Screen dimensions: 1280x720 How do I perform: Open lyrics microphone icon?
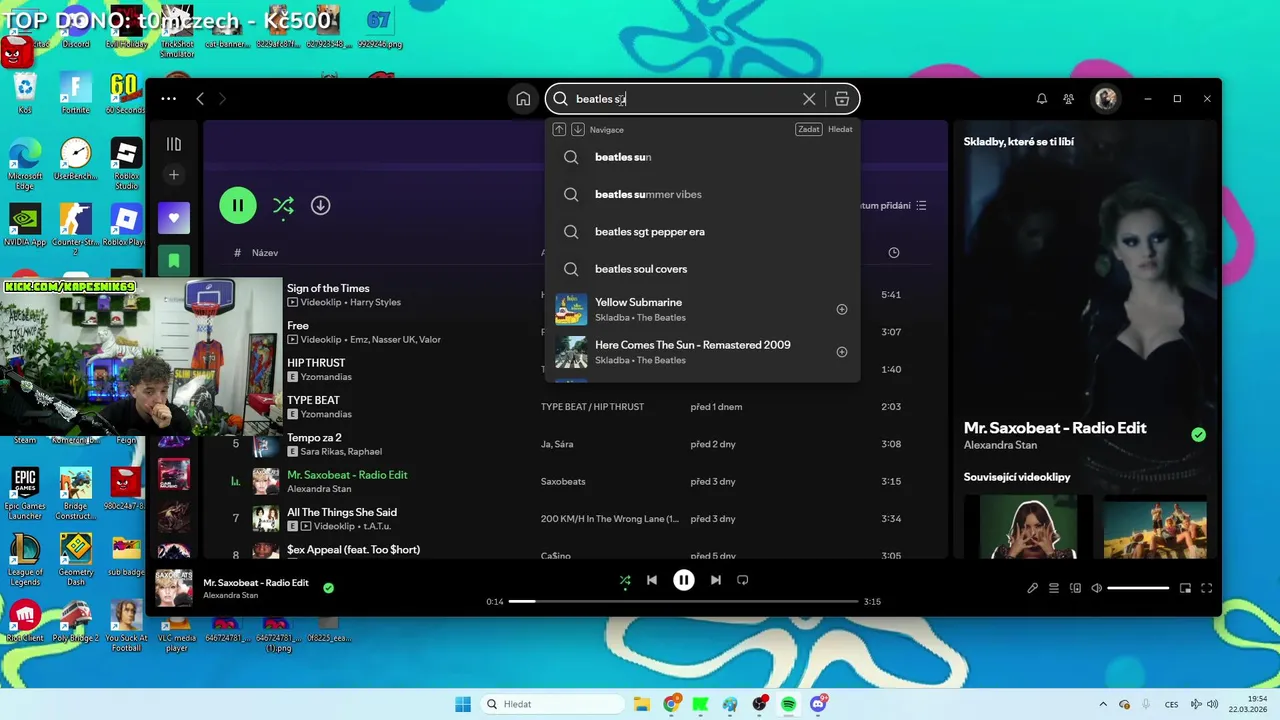pos(1033,588)
